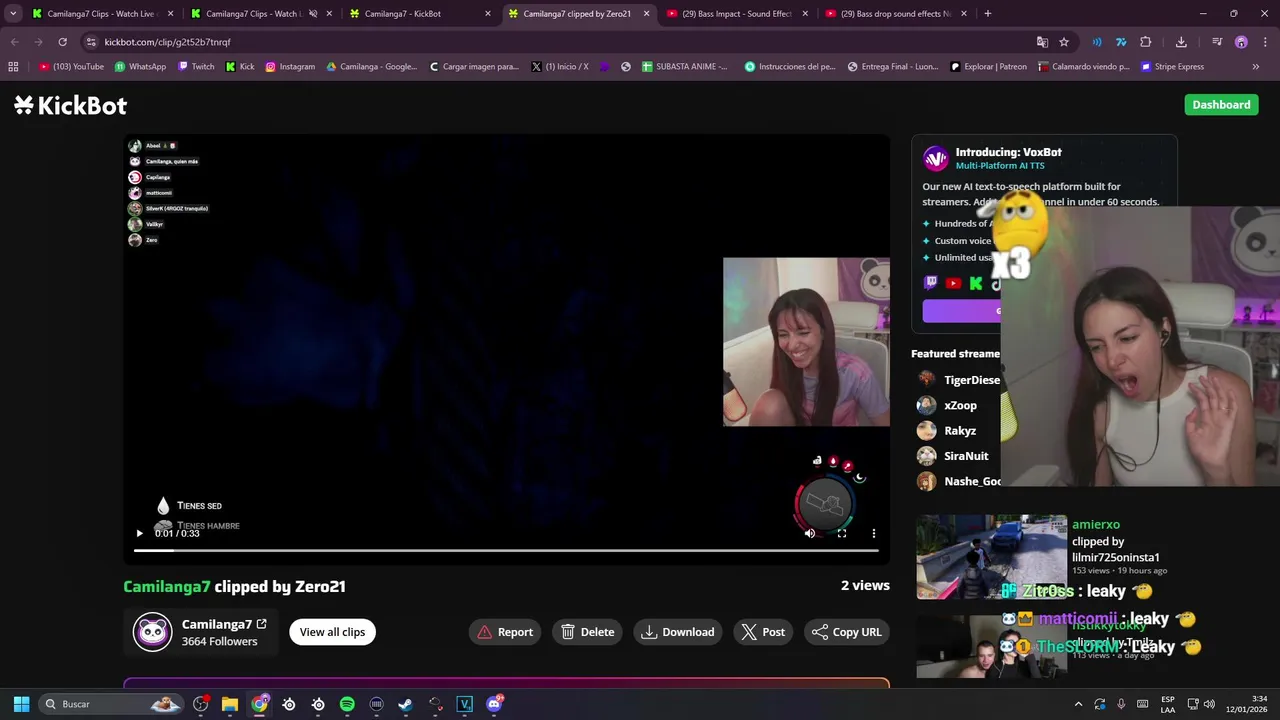Open Spotify from taskbar

pos(347,704)
